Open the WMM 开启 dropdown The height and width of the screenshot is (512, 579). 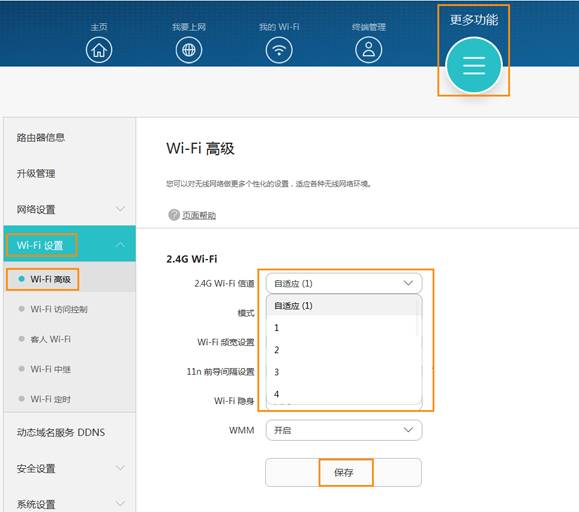pyautogui.click(x=344, y=430)
